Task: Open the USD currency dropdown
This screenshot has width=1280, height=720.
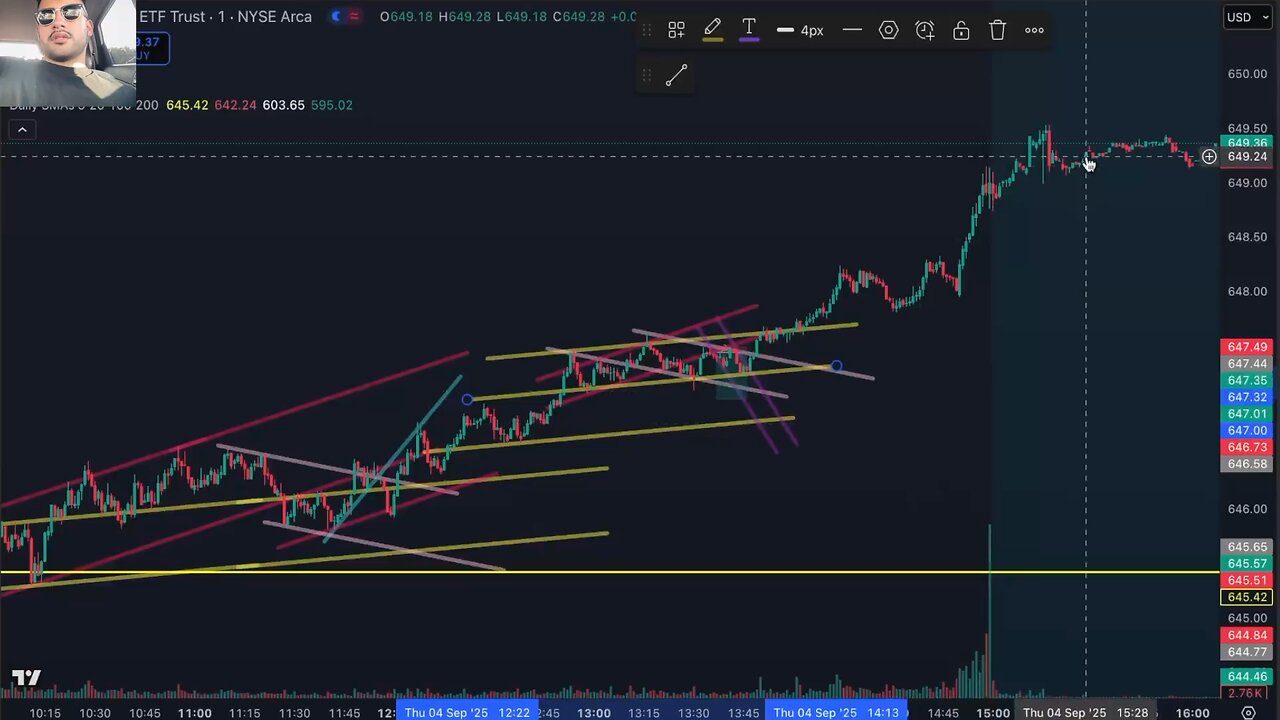Action: [x=1247, y=17]
